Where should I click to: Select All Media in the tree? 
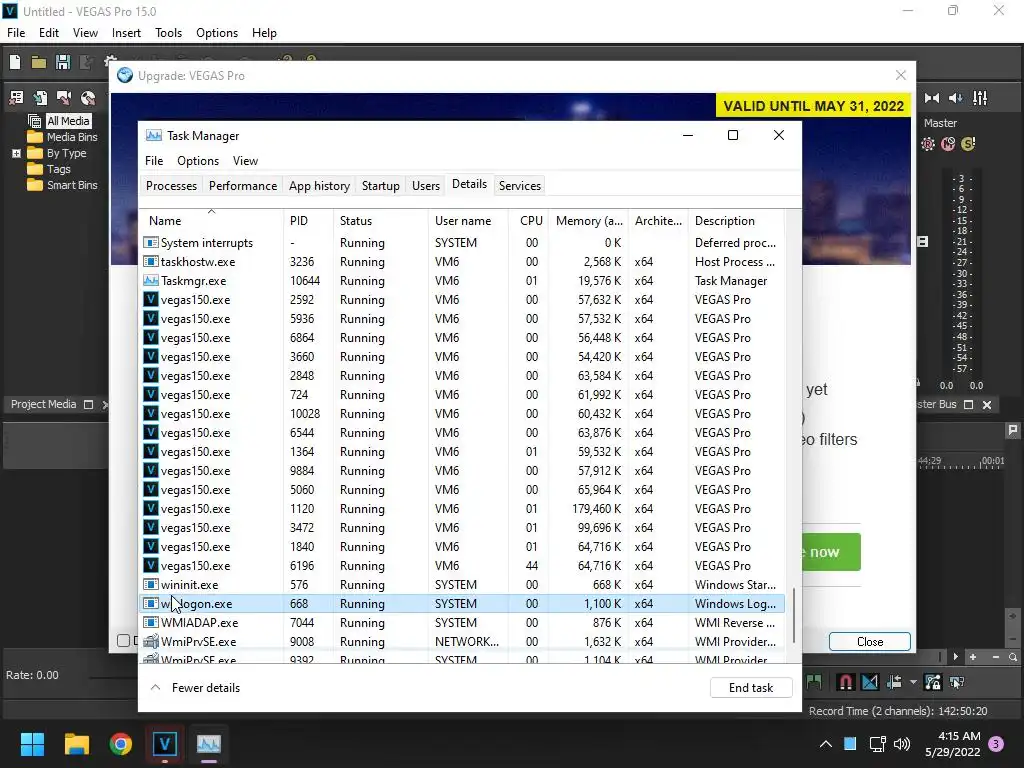(68, 121)
